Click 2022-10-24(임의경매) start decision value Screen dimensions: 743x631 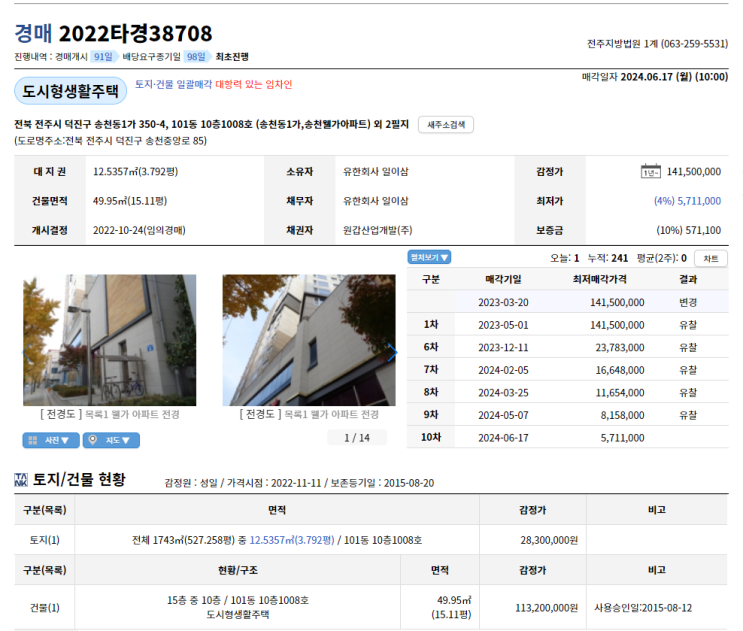[139, 230]
